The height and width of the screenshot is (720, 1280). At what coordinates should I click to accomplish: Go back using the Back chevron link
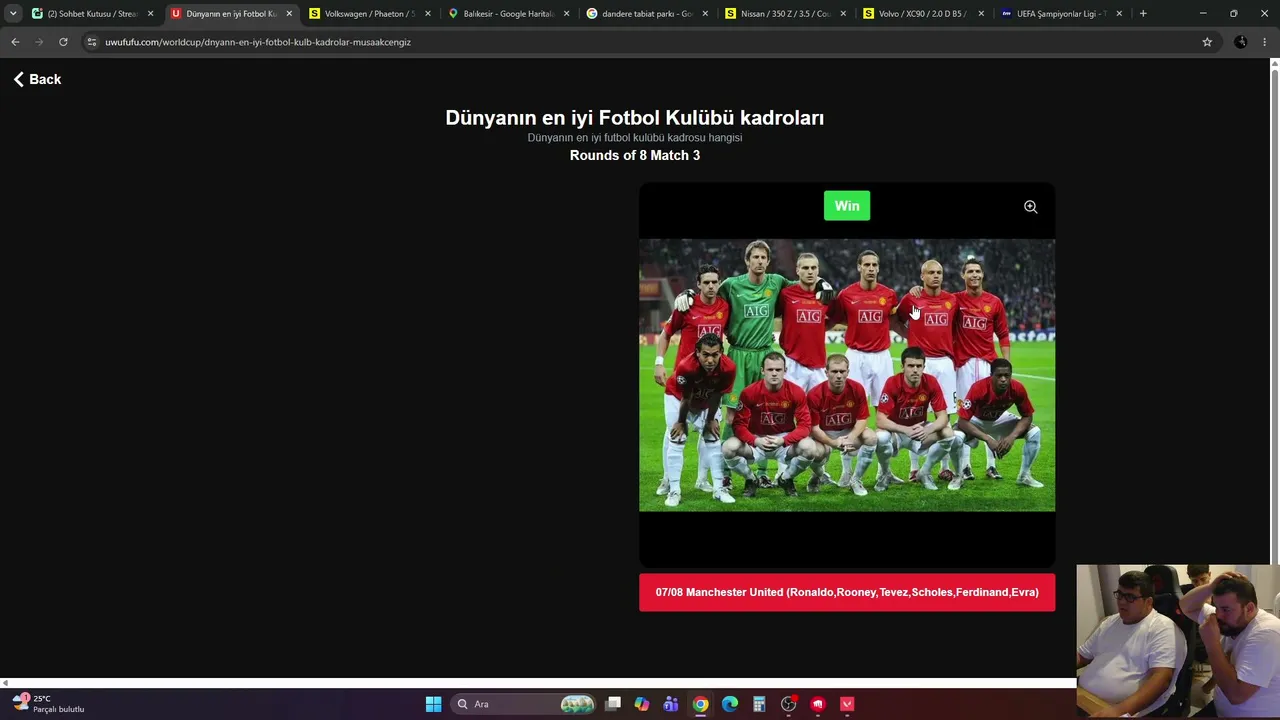click(x=37, y=79)
